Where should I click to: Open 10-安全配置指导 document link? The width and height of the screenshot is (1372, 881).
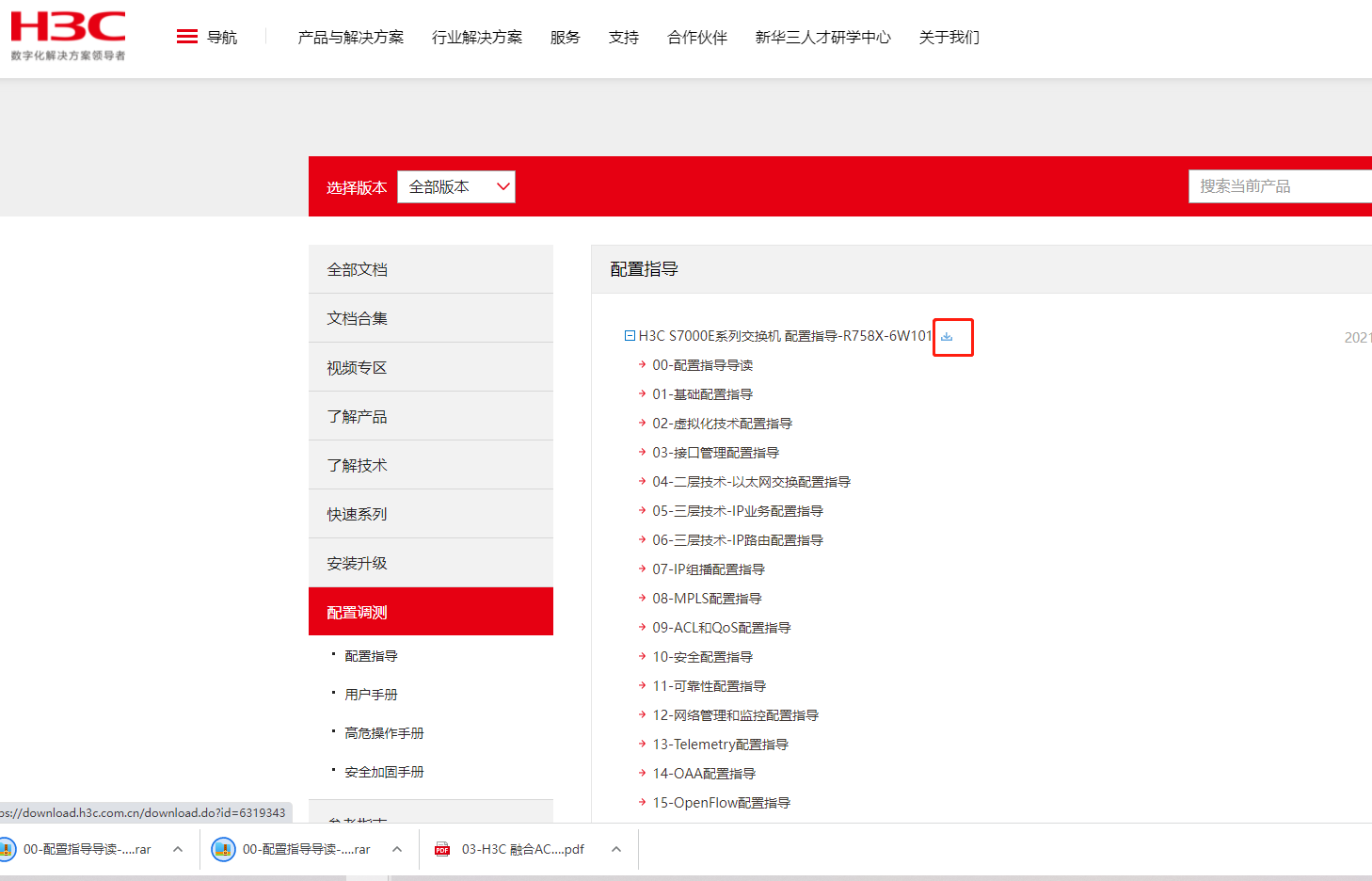point(703,657)
